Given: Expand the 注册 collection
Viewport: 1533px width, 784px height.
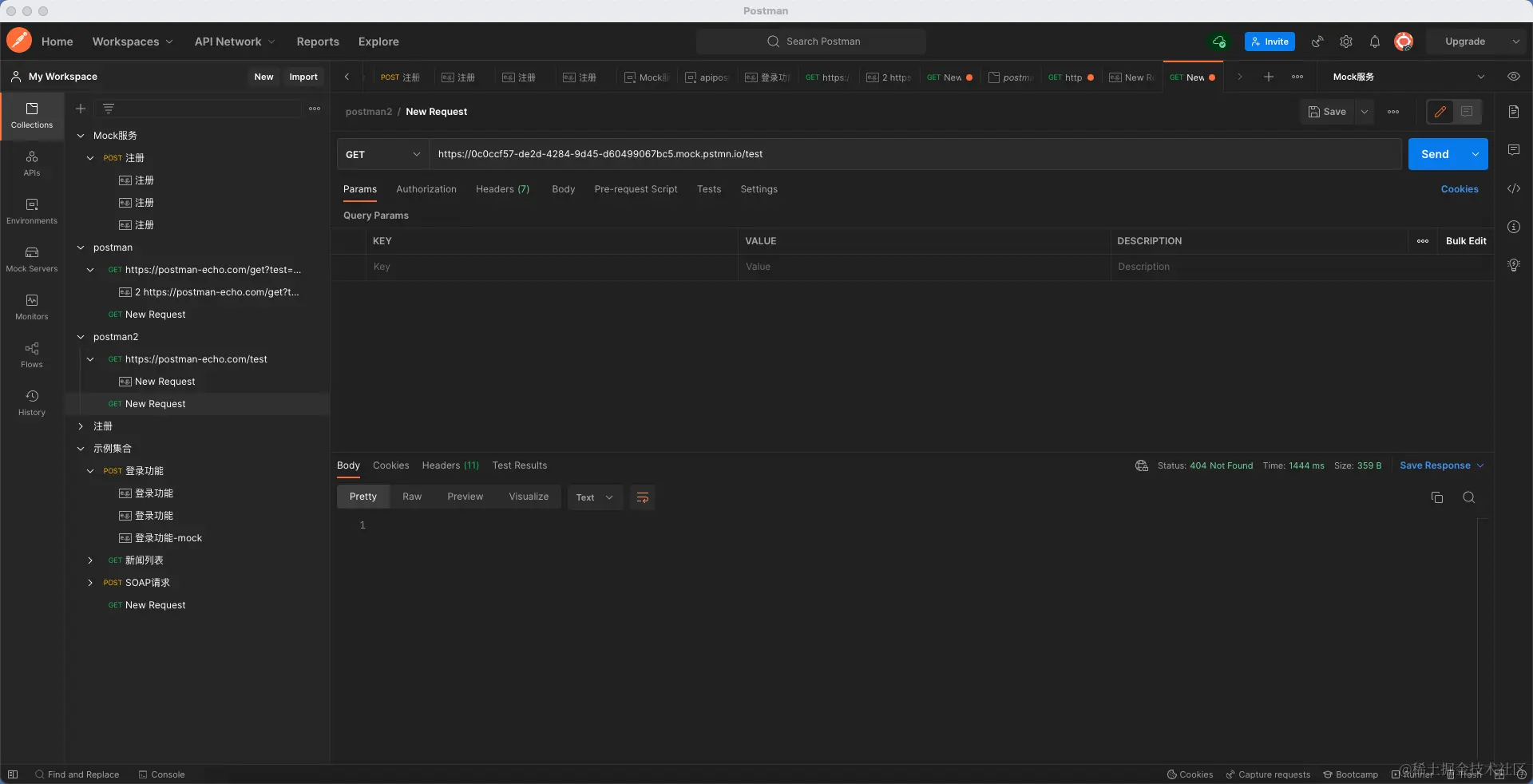Looking at the screenshot, I should pyautogui.click(x=81, y=426).
